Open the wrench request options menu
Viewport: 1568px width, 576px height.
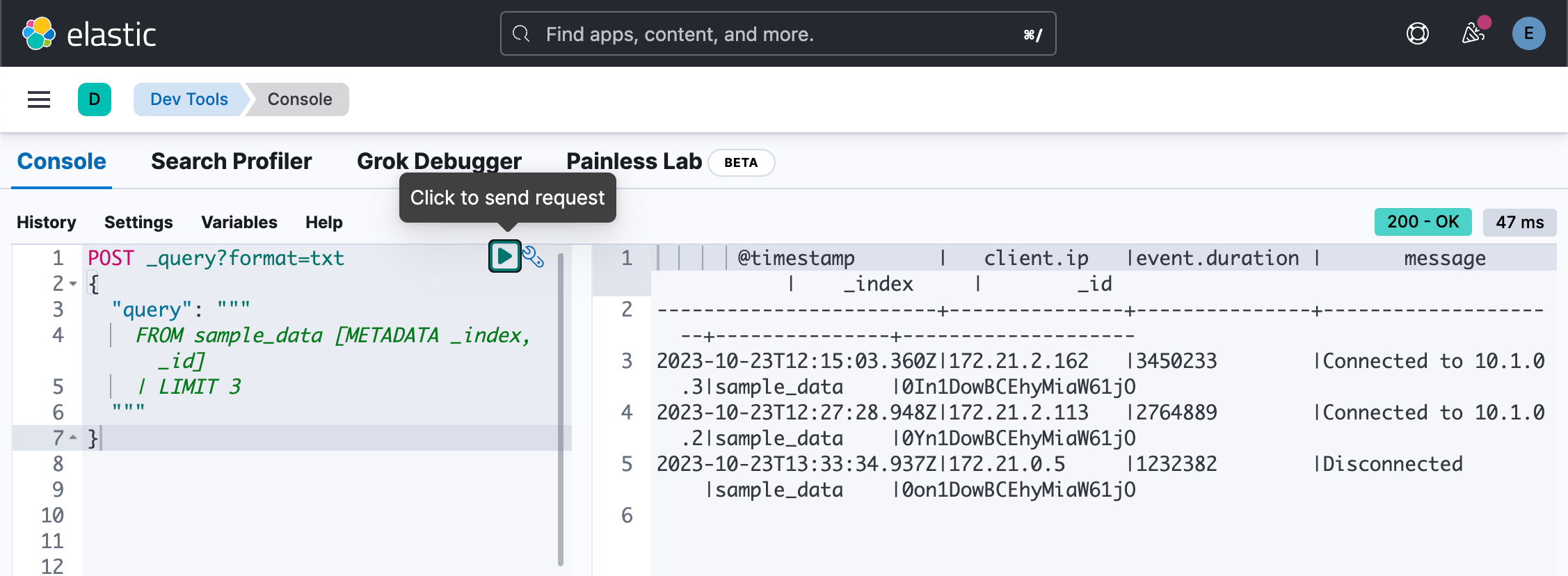pos(533,257)
